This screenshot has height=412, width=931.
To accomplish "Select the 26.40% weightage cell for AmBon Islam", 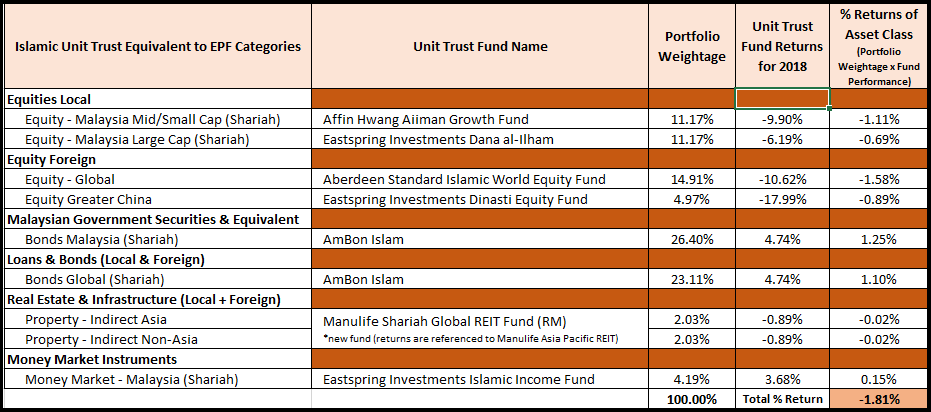I will [x=692, y=240].
